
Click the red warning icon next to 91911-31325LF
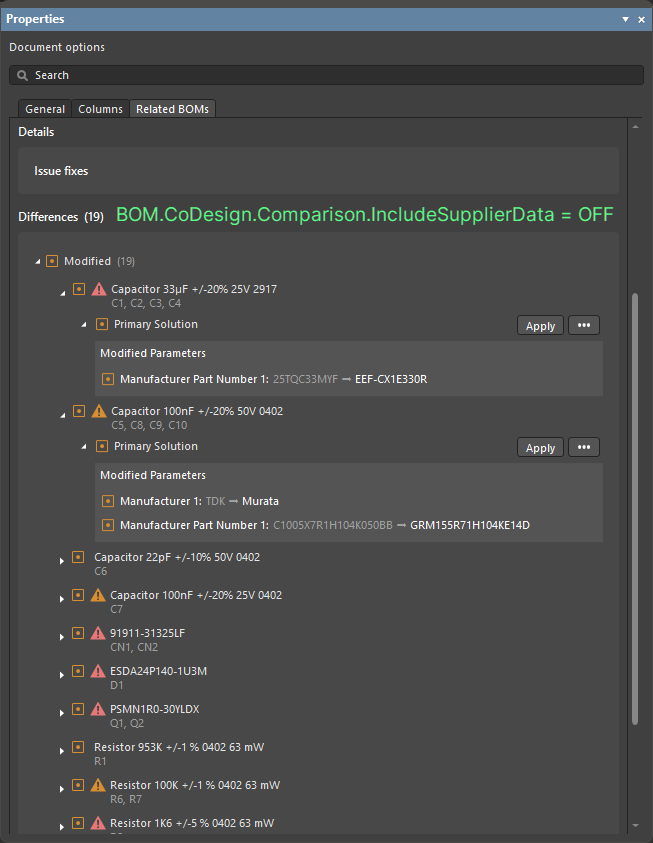[98, 633]
